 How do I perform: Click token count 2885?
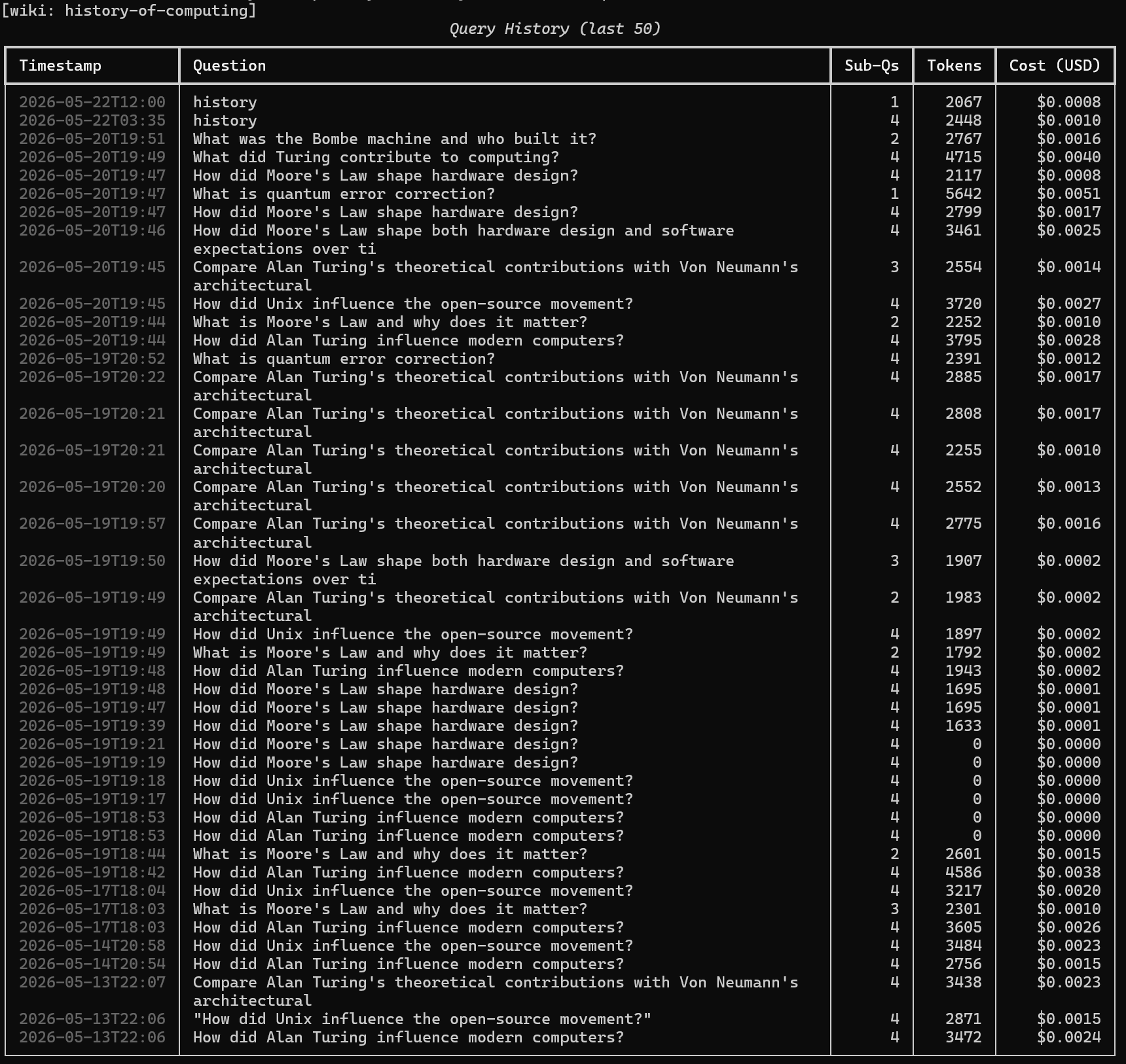pos(963,377)
